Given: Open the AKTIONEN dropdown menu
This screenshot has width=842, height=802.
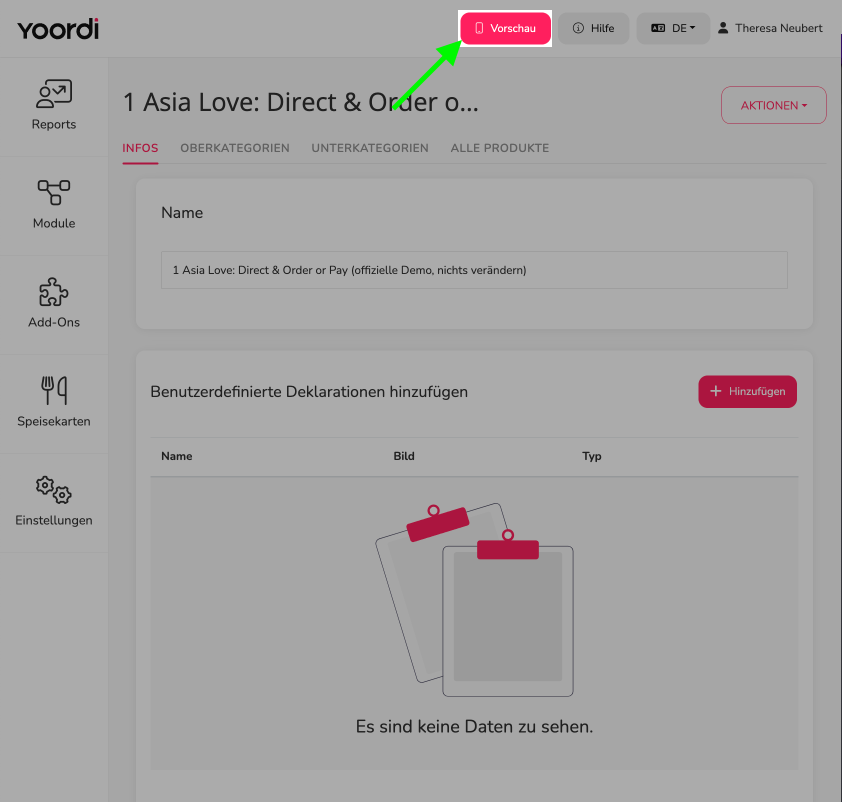Looking at the screenshot, I should [773, 105].
